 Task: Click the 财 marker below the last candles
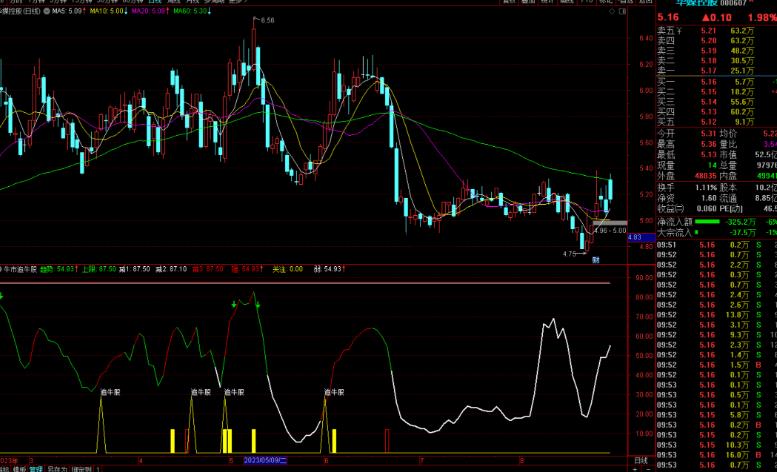(596, 260)
